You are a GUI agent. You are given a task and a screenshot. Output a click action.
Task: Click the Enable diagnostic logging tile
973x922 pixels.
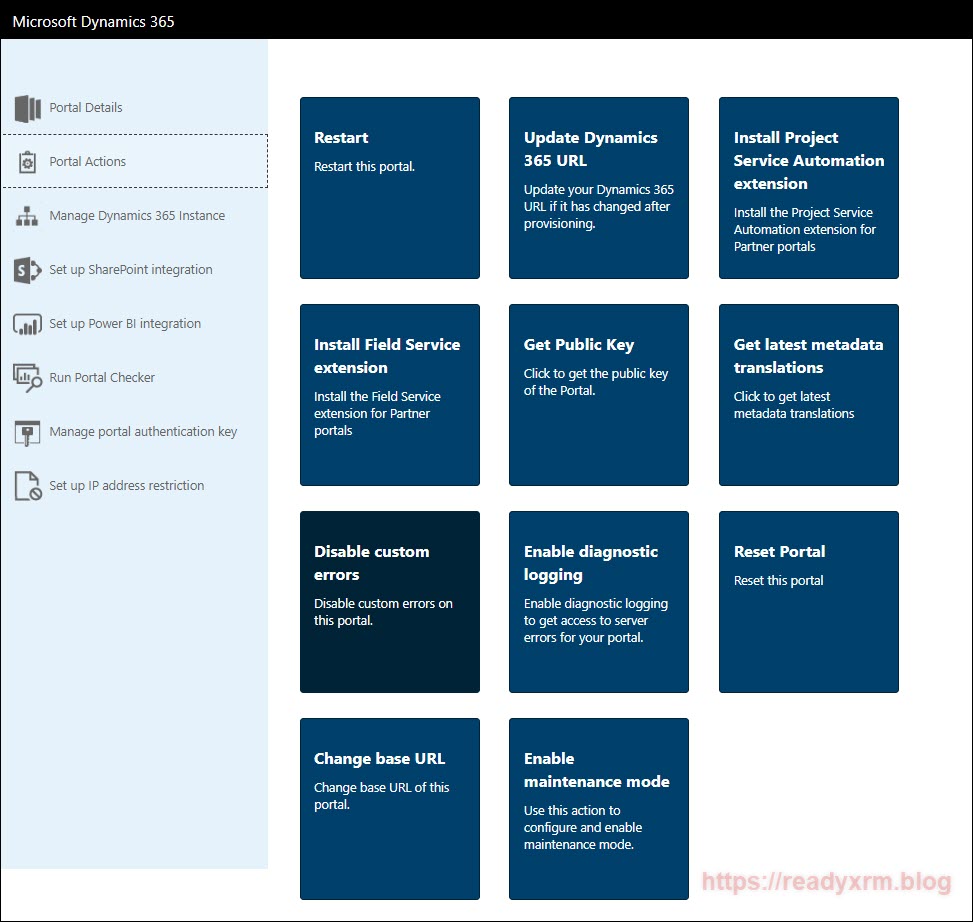598,602
